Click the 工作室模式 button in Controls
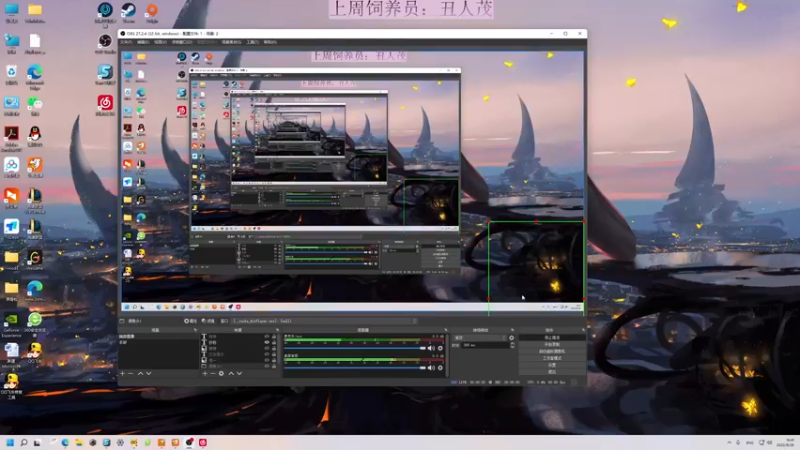 [552, 358]
